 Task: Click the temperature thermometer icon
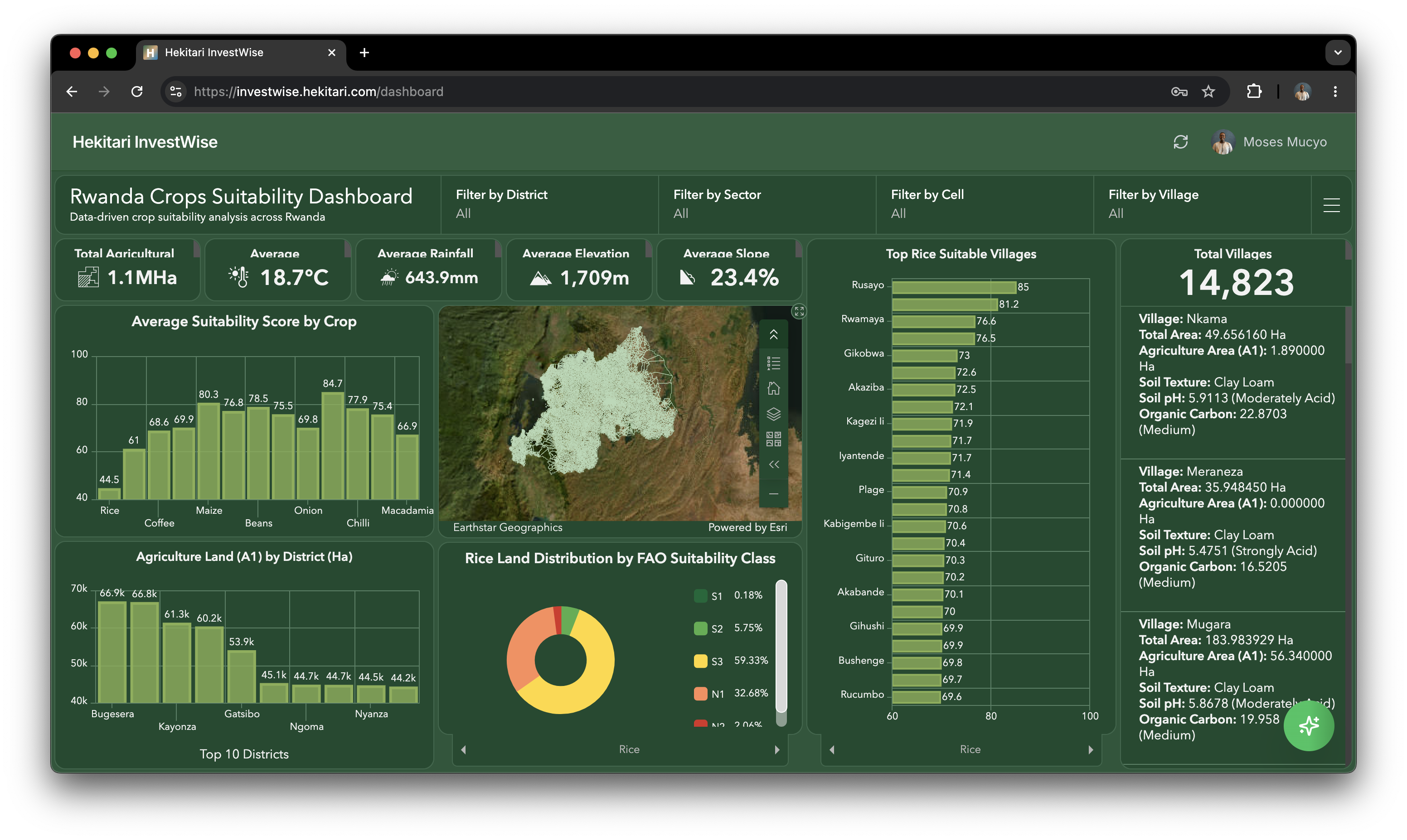tap(238, 277)
